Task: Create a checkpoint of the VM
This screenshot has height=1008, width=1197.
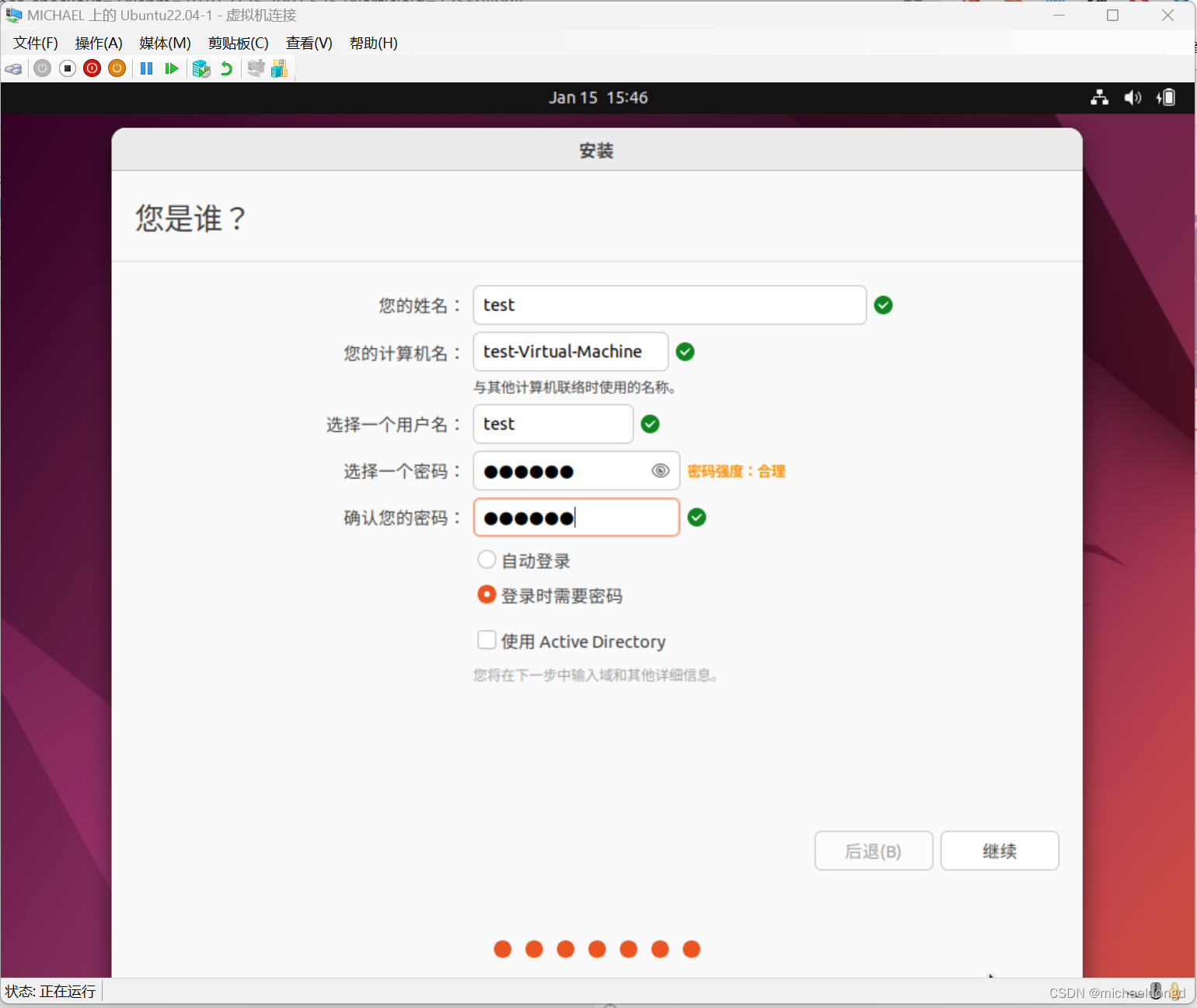Action: (x=201, y=68)
